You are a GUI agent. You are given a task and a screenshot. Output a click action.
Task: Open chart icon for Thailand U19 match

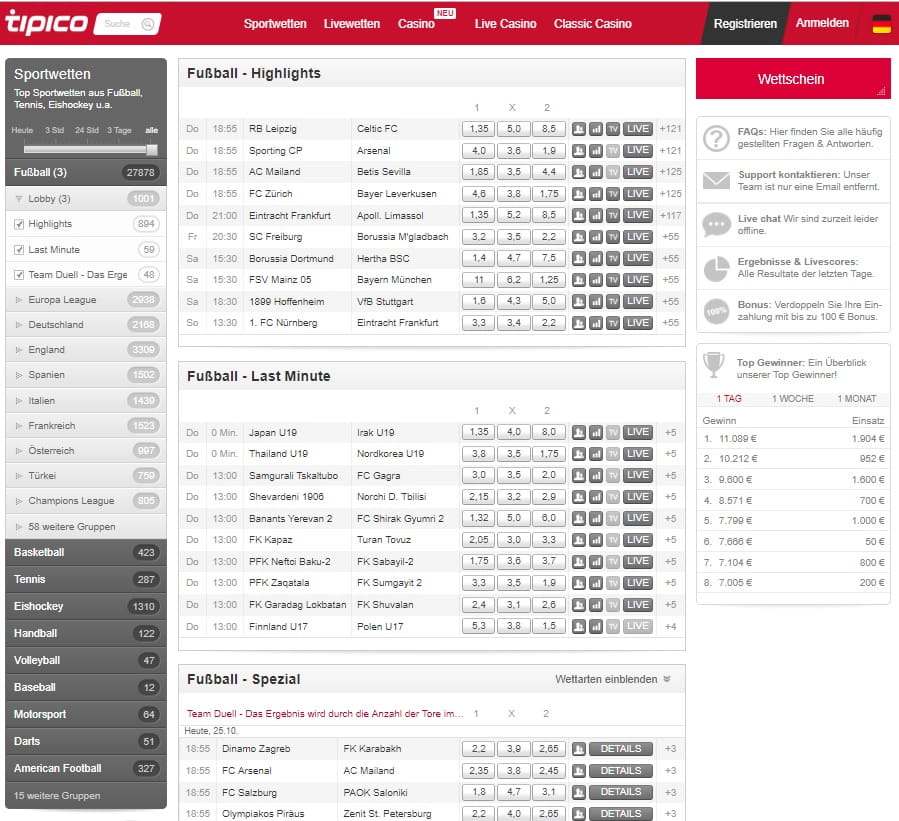point(596,454)
